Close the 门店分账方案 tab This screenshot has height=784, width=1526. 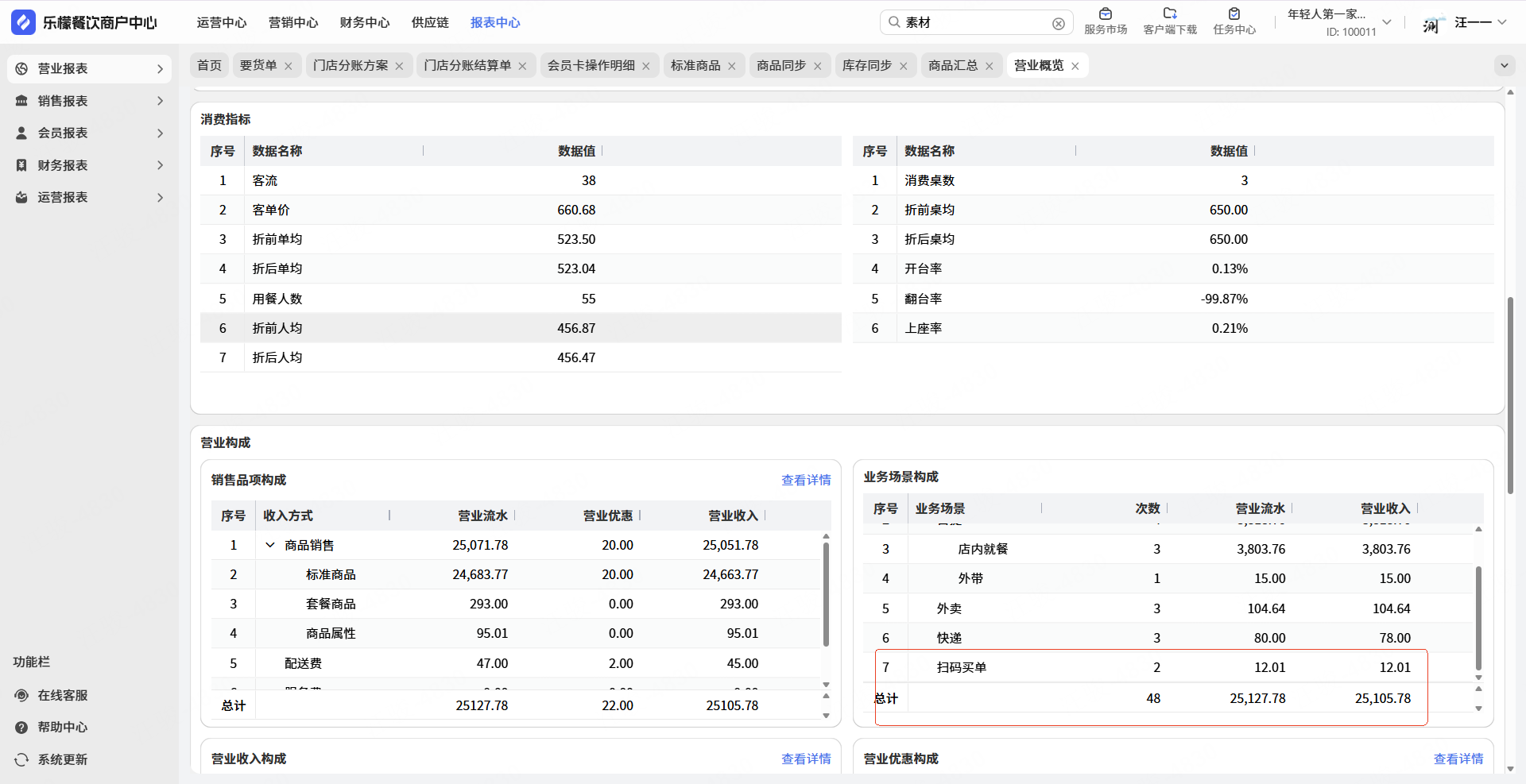click(x=400, y=66)
